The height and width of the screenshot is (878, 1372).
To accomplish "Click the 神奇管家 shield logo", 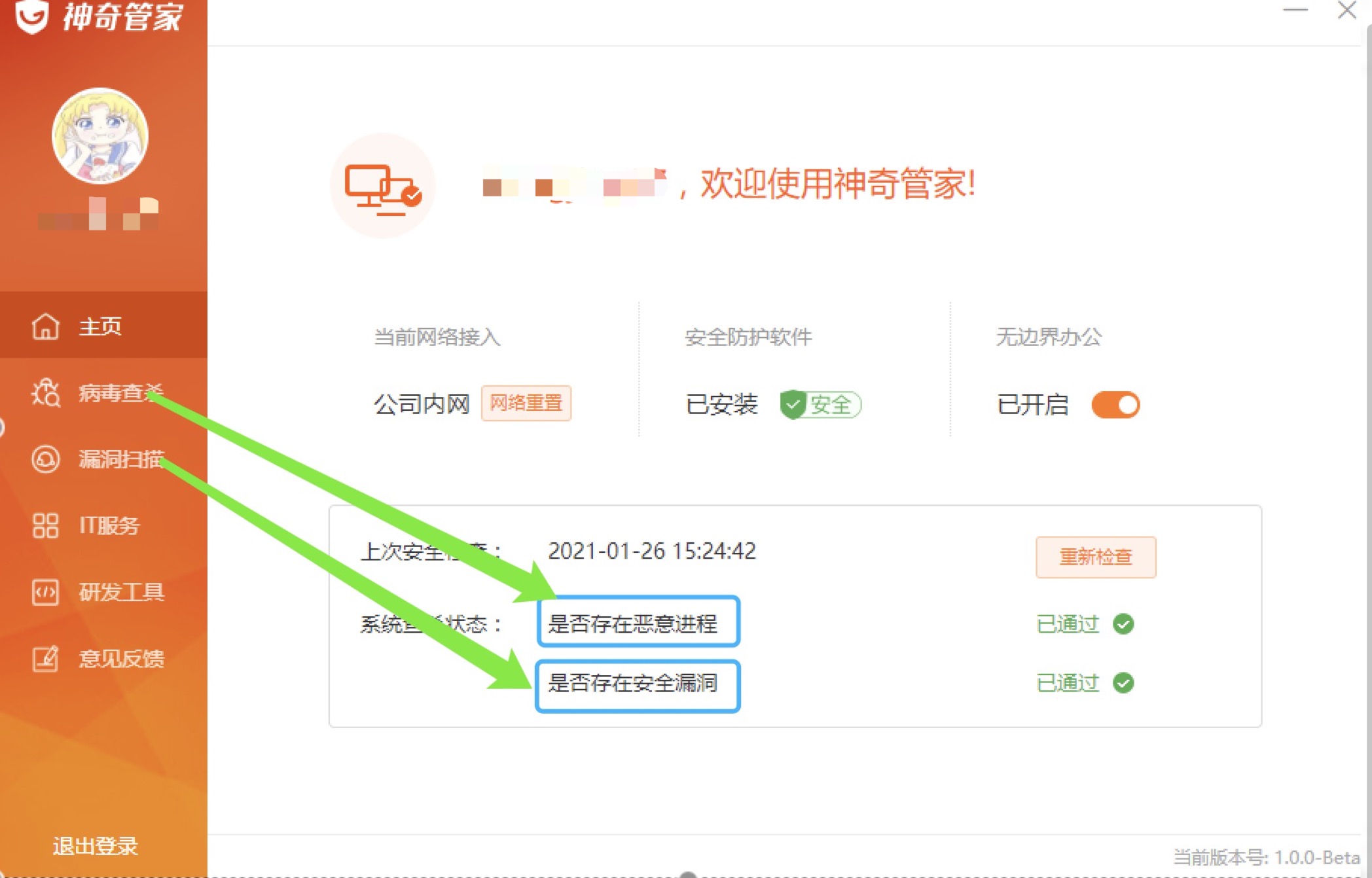I will 32,16.
